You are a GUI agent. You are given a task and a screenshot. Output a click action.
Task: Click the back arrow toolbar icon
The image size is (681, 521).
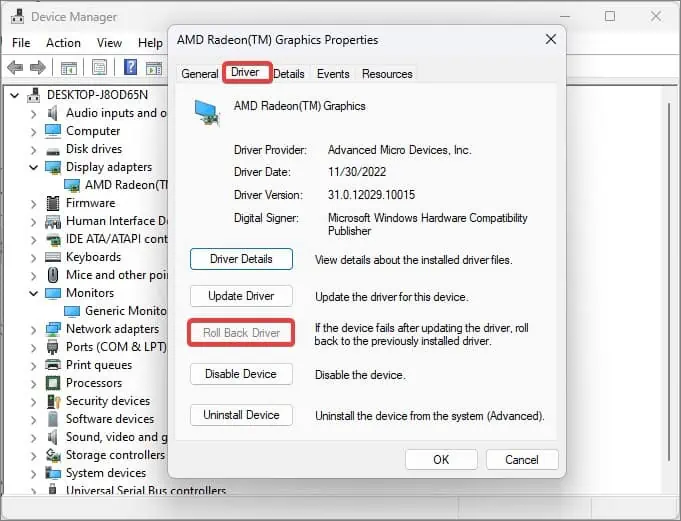tap(15, 68)
